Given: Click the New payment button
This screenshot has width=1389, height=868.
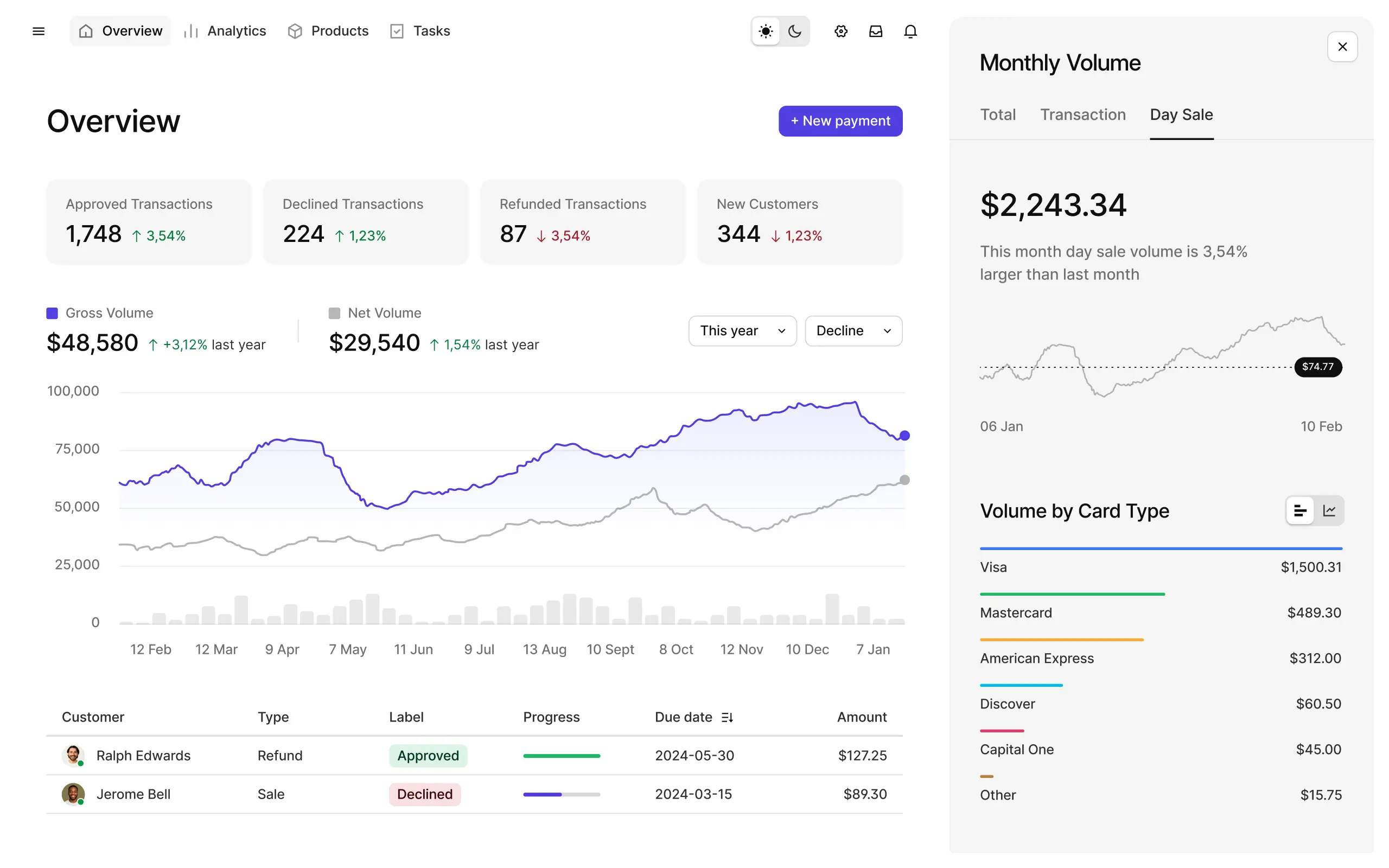Looking at the screenshot, I should pyautogui.click(x=840, y=121).
